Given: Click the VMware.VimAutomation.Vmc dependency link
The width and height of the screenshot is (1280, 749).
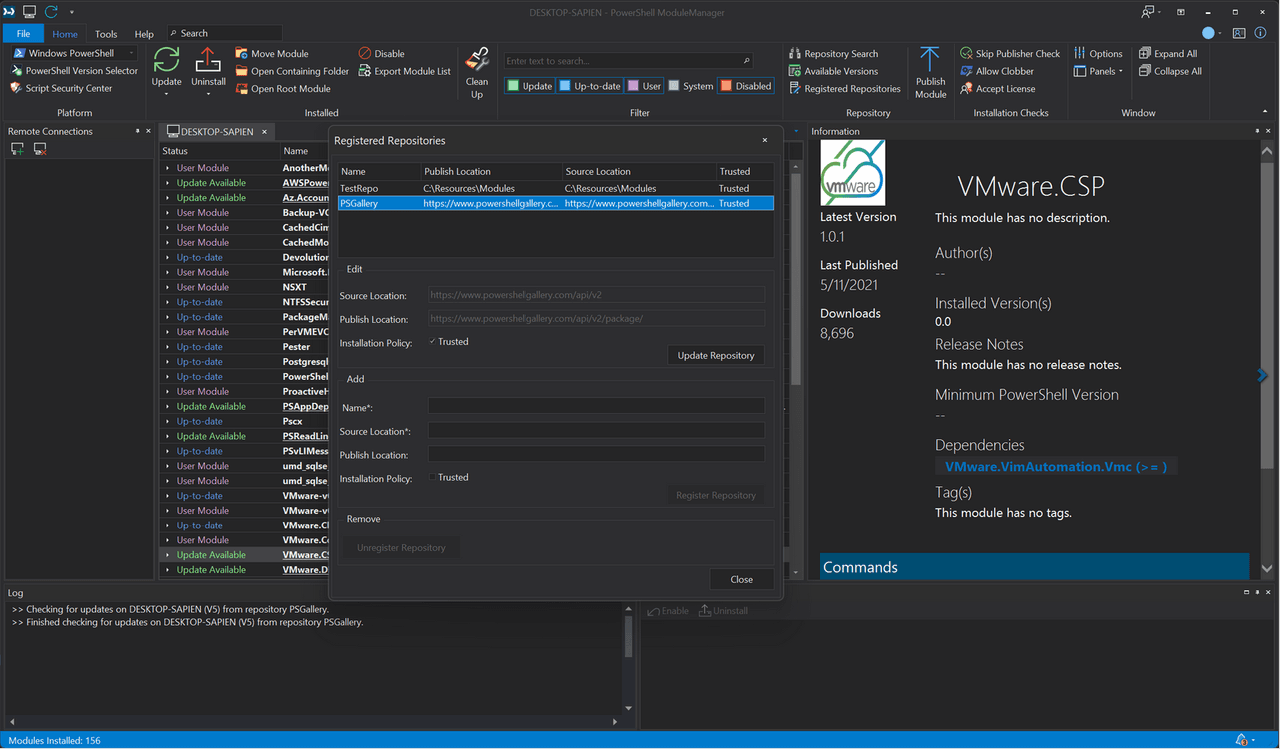Looking at the screenshot, I should [x=1055, y=467].
